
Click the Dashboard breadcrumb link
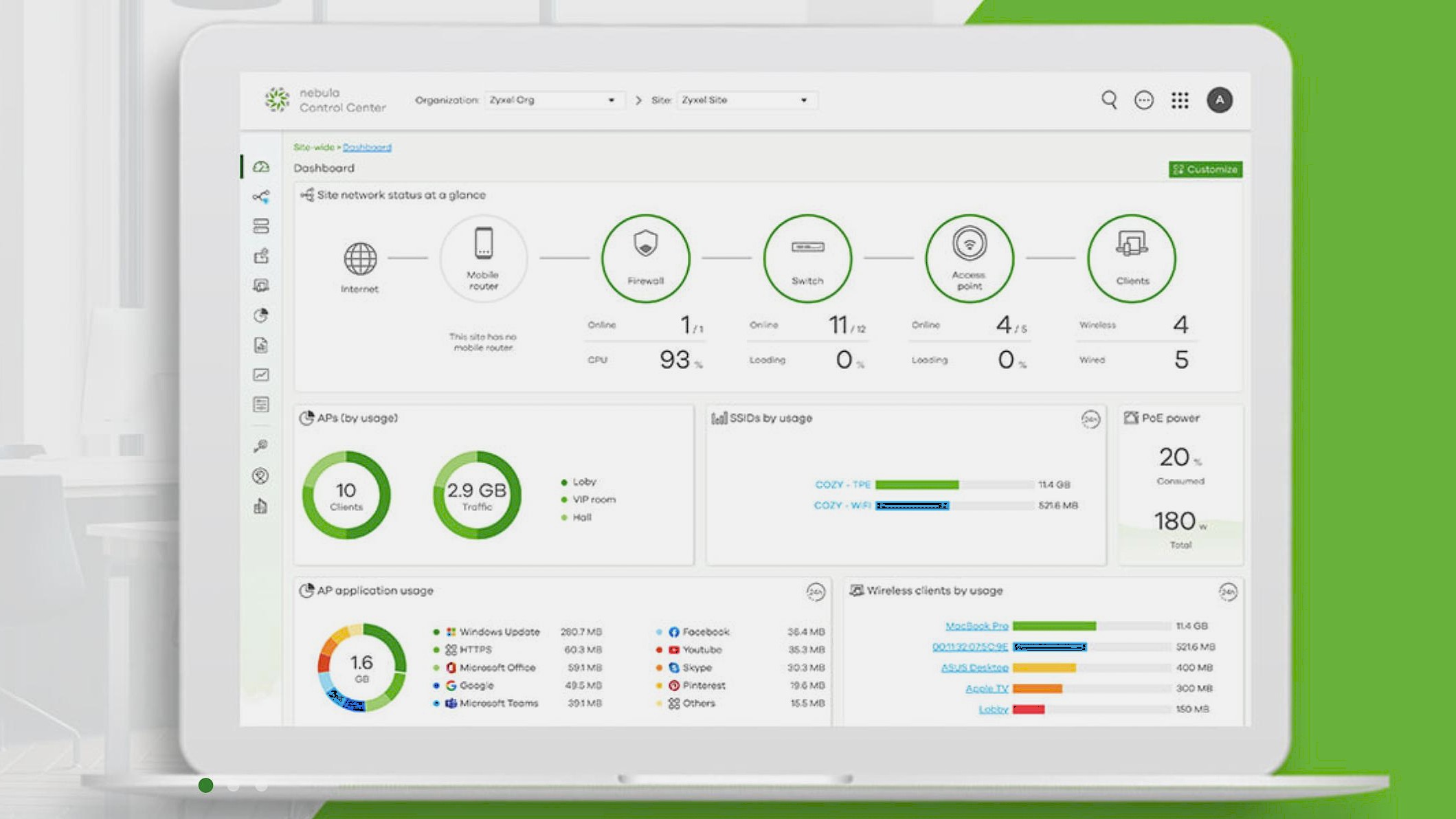367,147
